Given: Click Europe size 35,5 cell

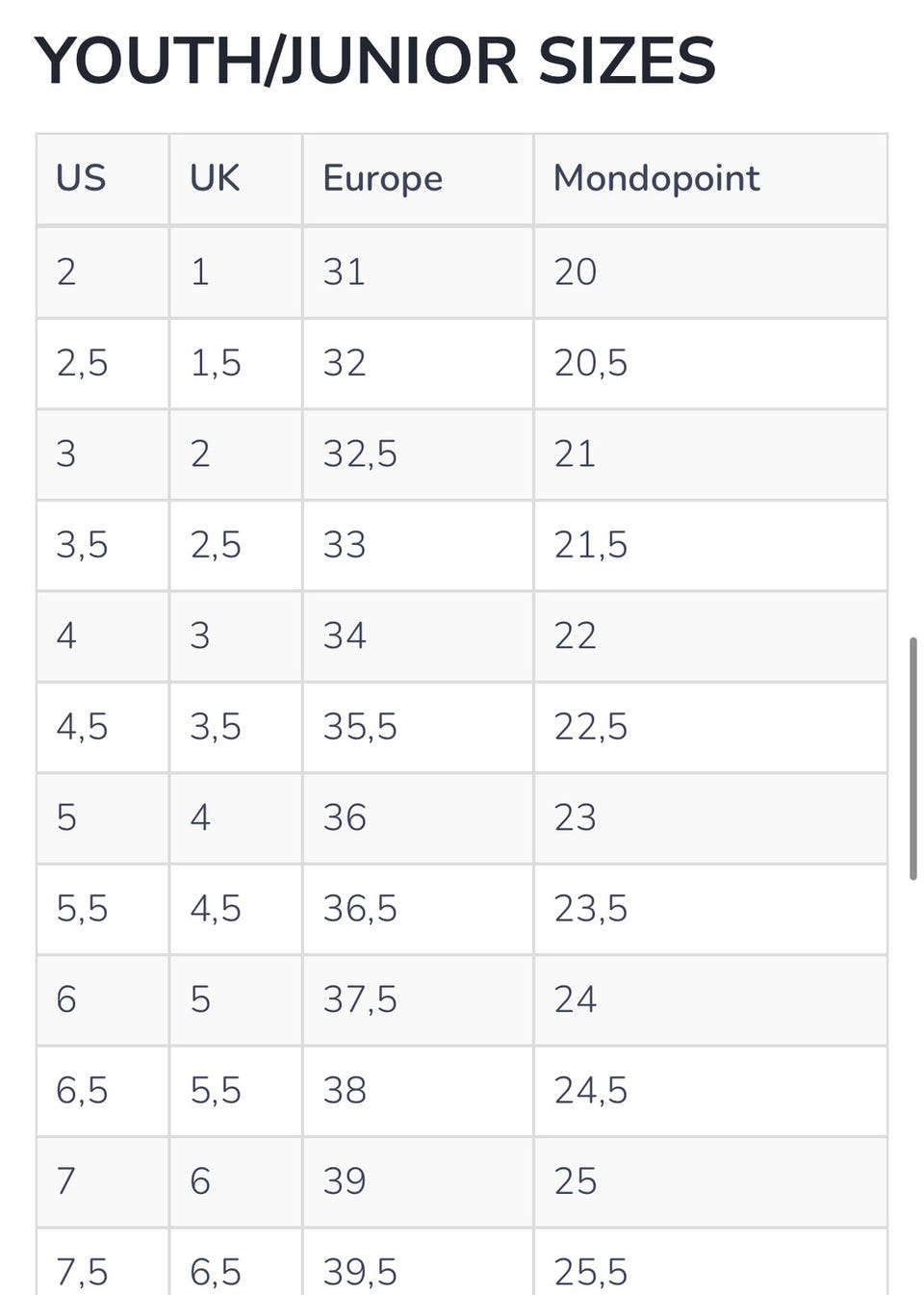Looking at the screenshot, I should tap(359, 728).
